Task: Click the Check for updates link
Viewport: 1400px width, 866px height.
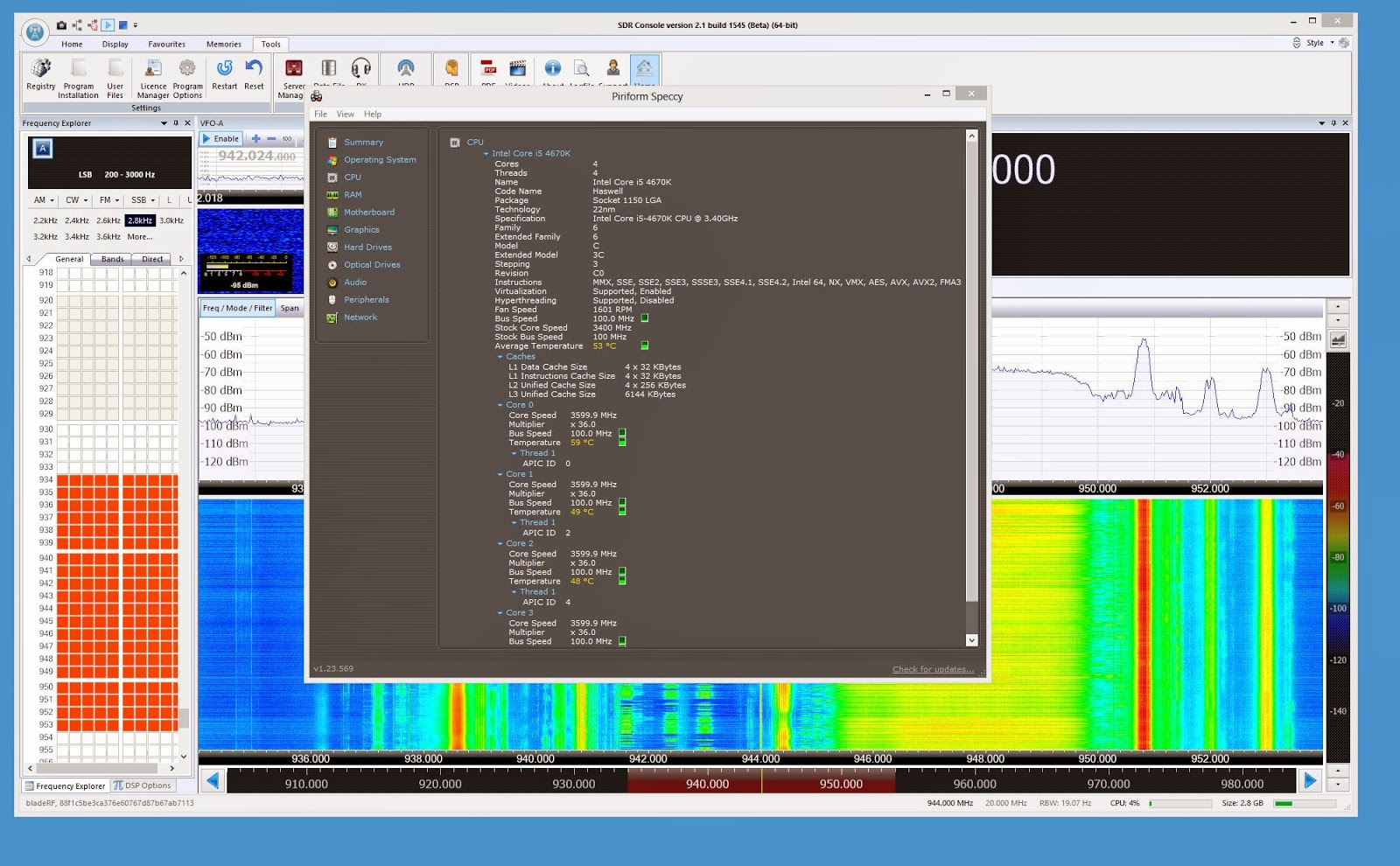Action: coord(932,670)
